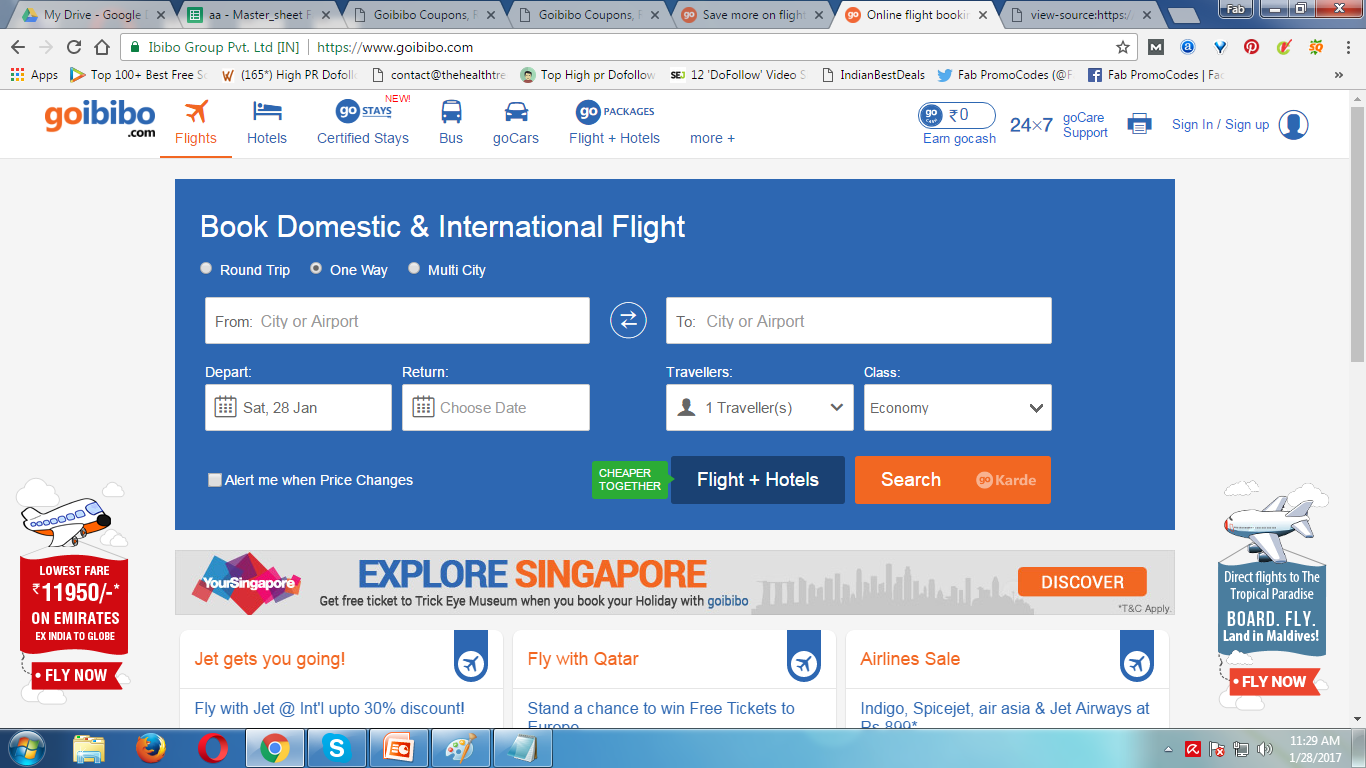Screen dimensions: 1366x768
Task: Click DISCOVER on Singapore banner
Action: coord(1082,582)
